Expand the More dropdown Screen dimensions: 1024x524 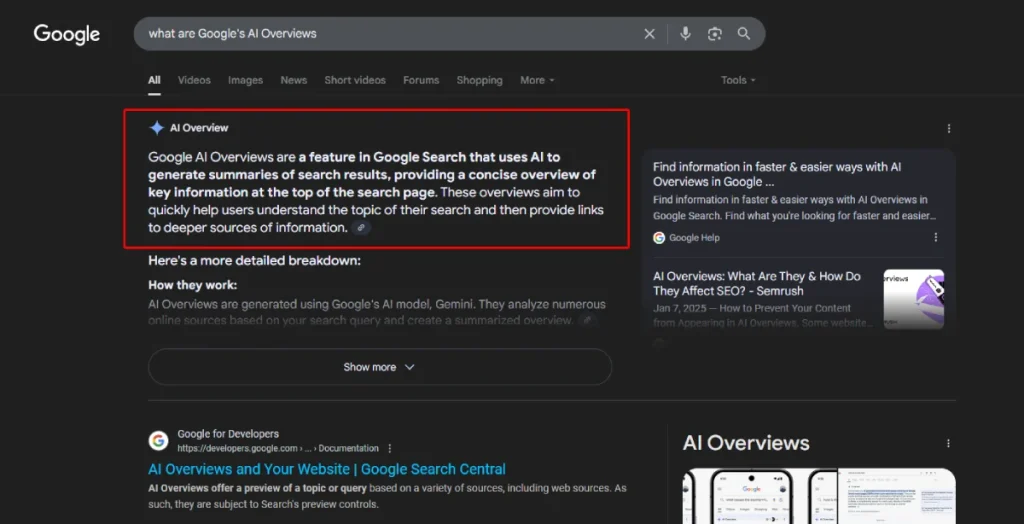pyautogui.click(x=537, y=80)
